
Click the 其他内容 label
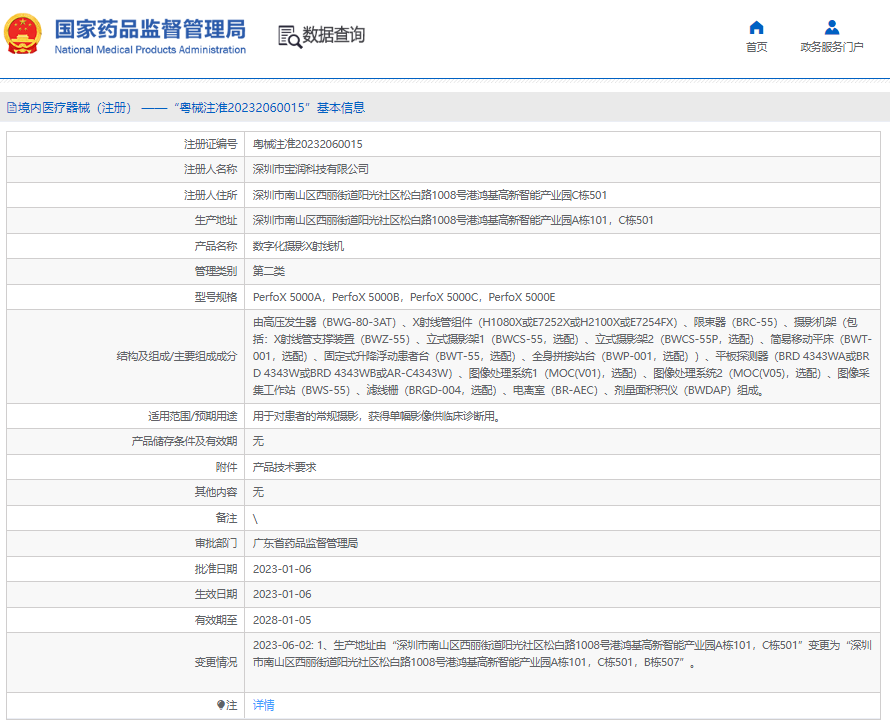pyautogui.click(x=216, y=492)
